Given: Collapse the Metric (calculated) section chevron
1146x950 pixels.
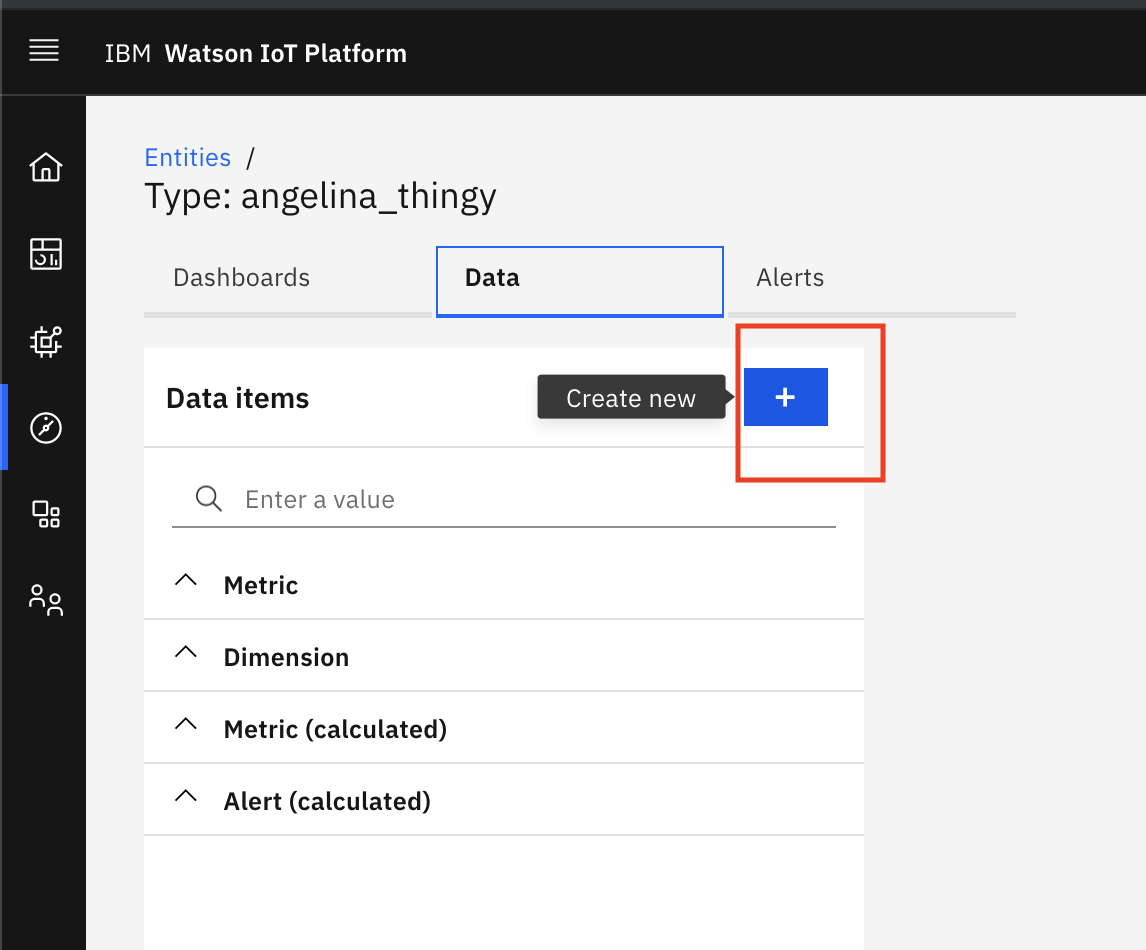Looking at the screenshot, I should (186, 724).
